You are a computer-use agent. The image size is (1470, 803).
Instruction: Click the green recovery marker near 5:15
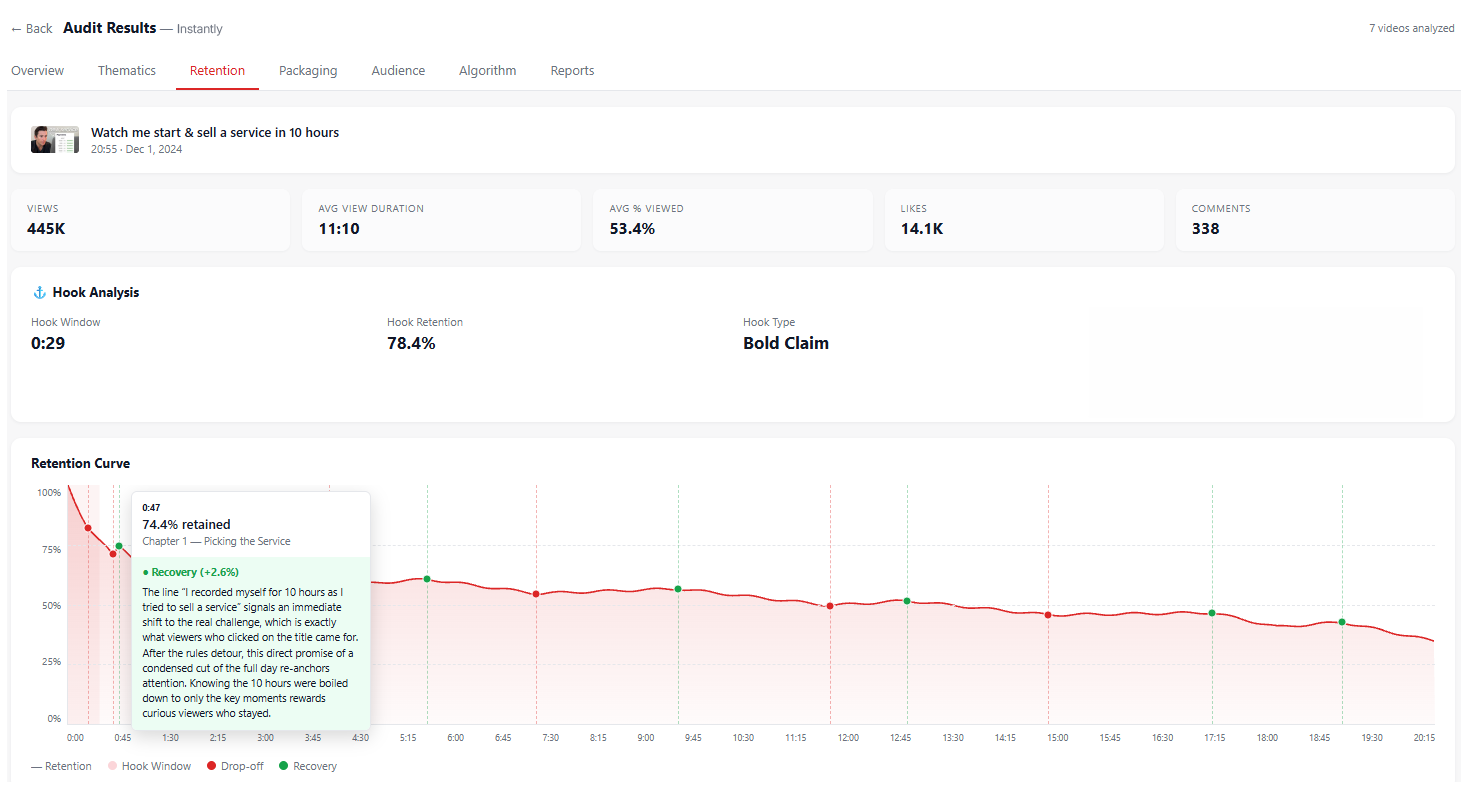coord(427,579)
